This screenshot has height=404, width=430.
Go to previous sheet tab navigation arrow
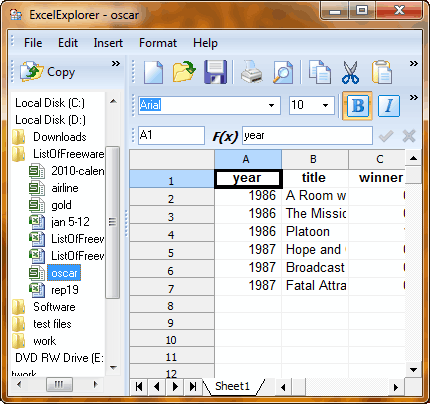[x=157, y=387]
